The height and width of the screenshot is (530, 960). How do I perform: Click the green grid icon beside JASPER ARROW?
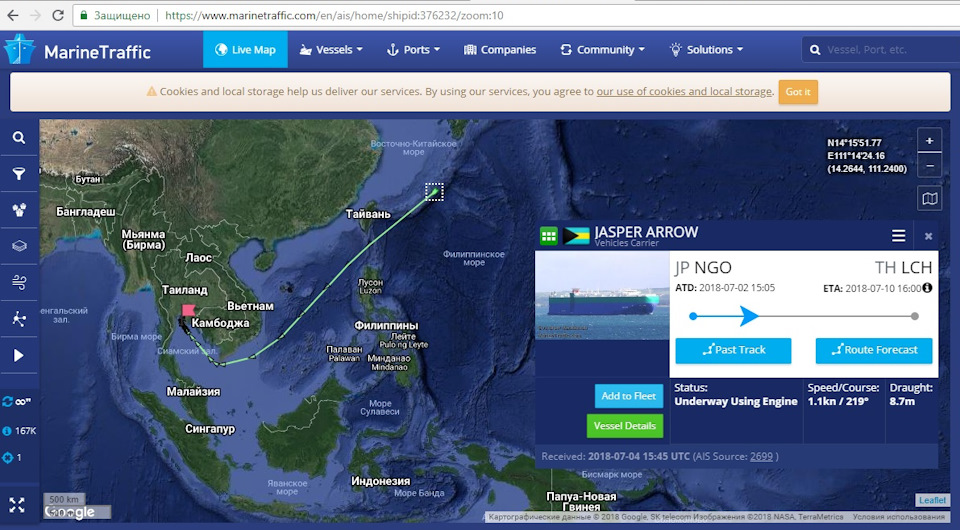click(x=549, y=236)
